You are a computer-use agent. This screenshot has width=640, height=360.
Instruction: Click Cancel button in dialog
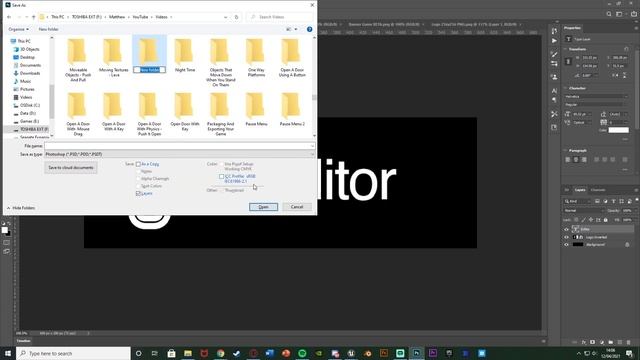click(297, 207)
